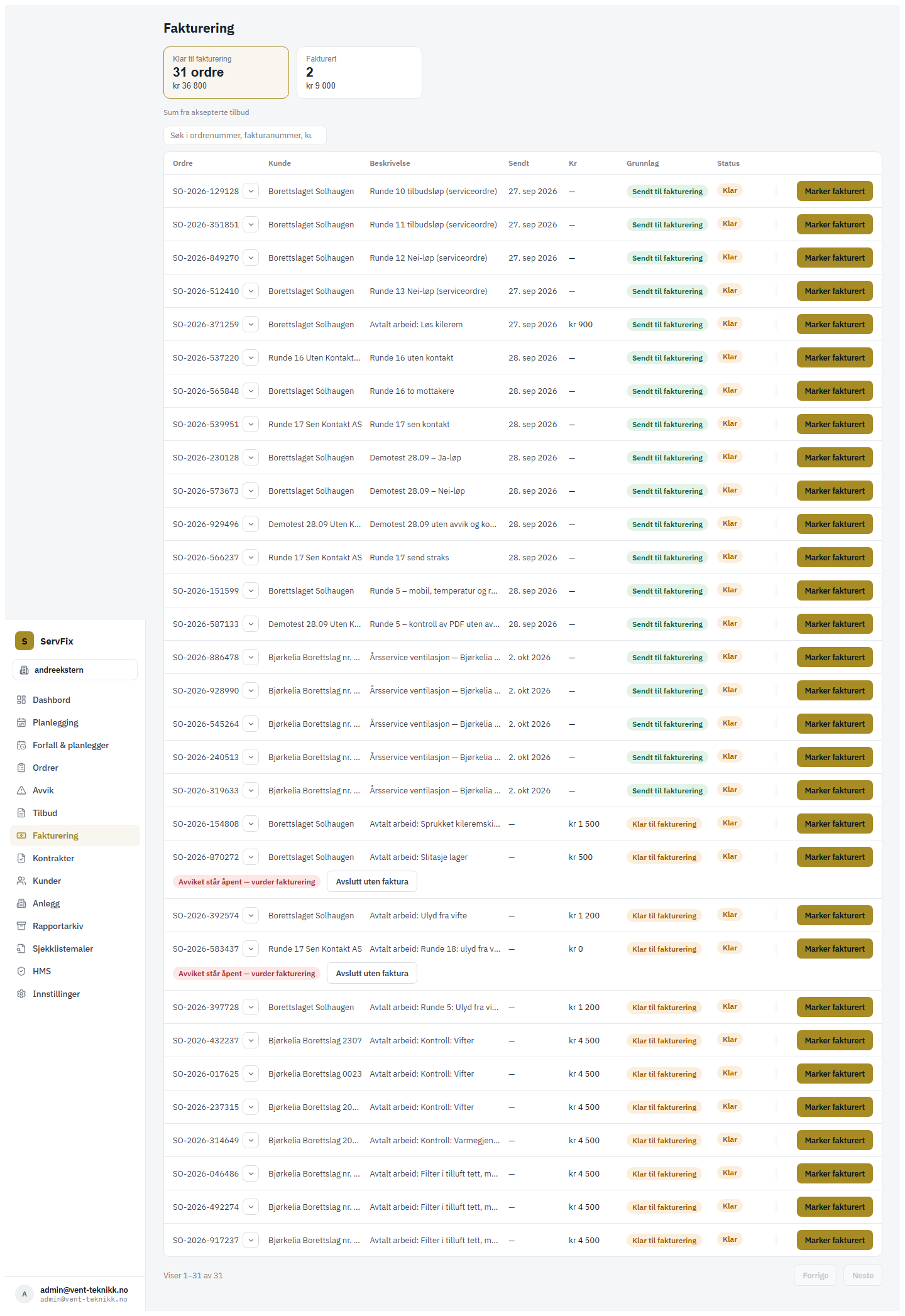Focus the order number search field
Screen dimensions: 905x1316
click(245, 135)
